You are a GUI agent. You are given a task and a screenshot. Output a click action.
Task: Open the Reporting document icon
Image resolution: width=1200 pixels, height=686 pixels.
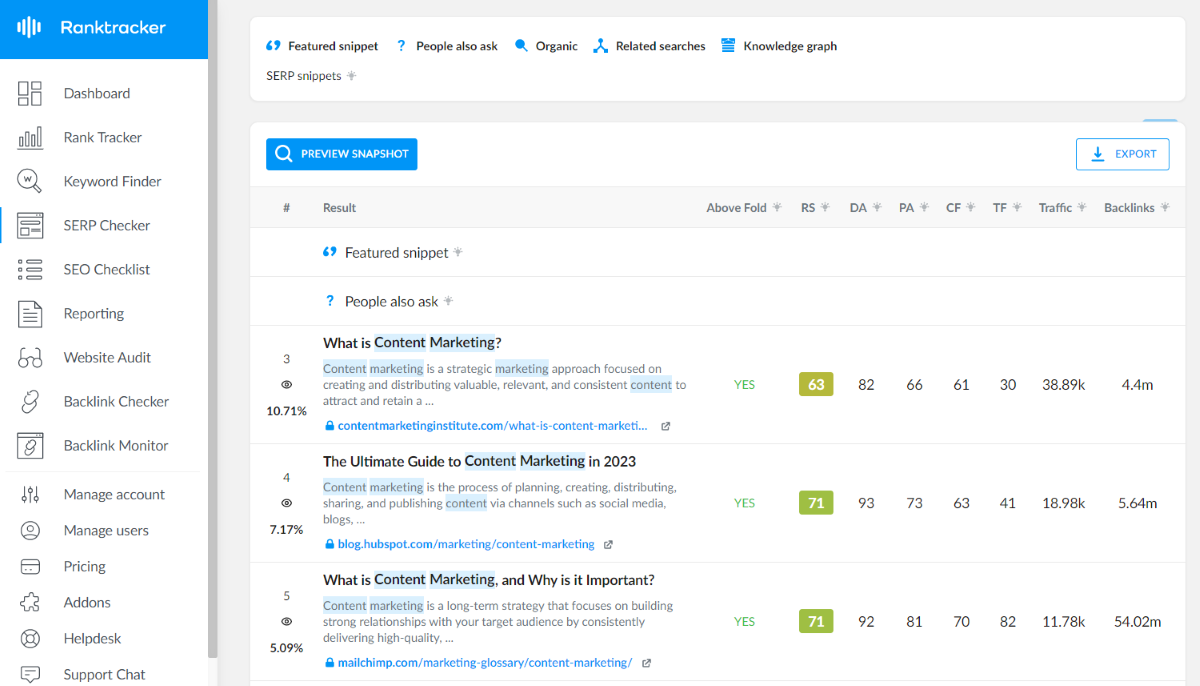[x=30, y=313]
